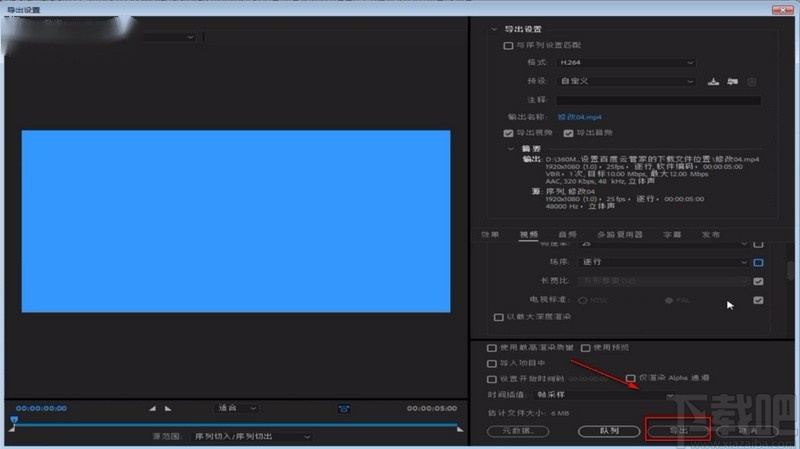
Task: Enable 仅渲染 Alpha 通道 checkbox
Action: [x=631, y=378]
